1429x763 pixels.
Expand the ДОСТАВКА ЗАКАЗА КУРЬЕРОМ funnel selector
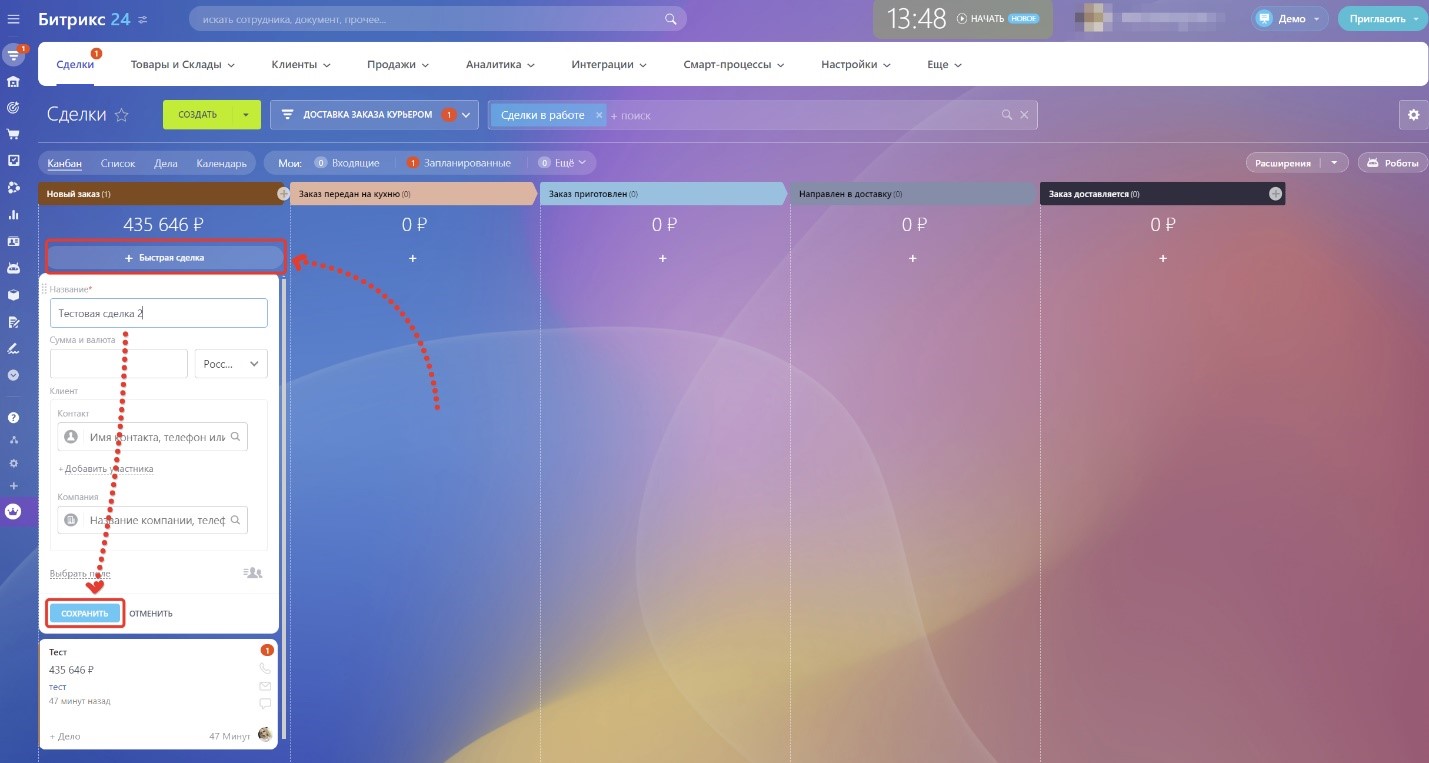[465, 115]
